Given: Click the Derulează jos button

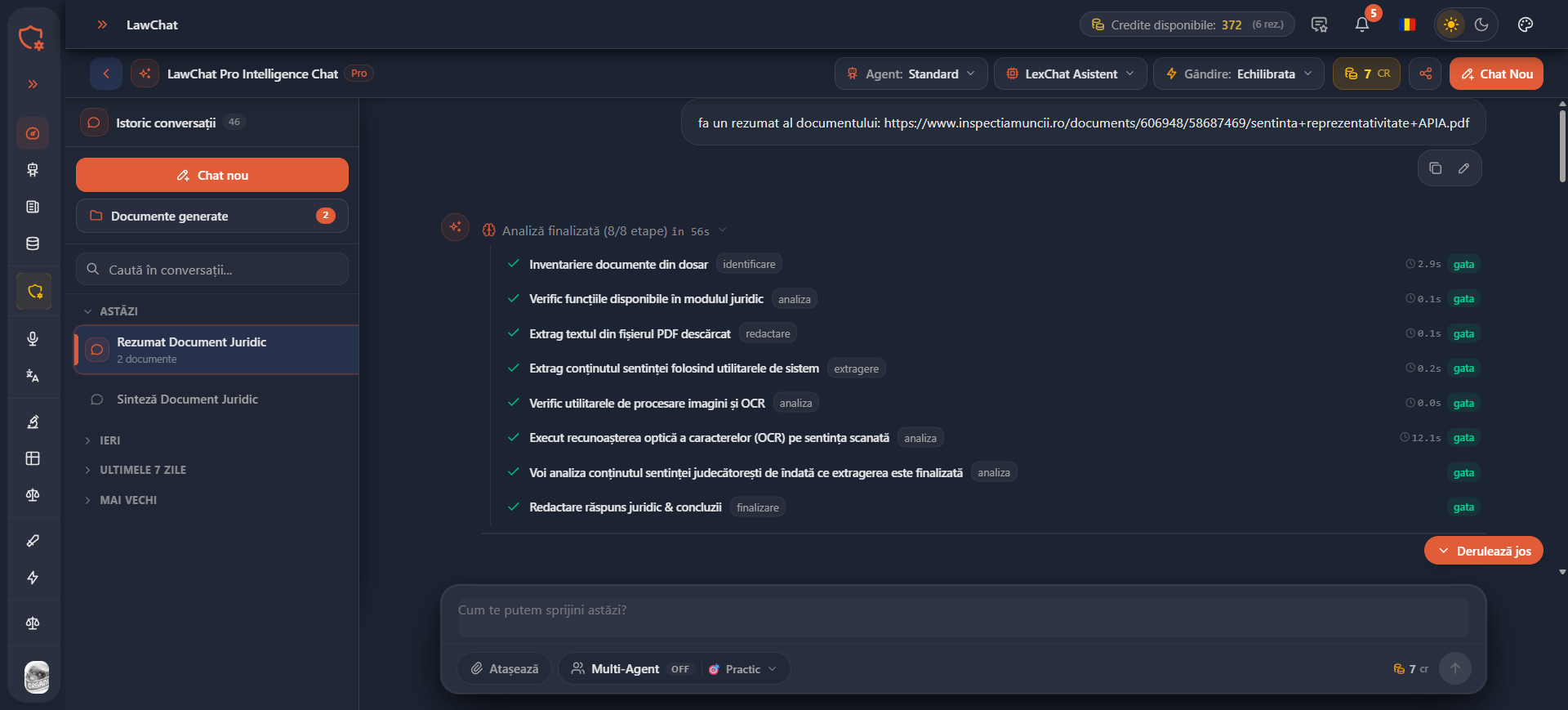Looking at the screenshot, I should (1484, 551).
